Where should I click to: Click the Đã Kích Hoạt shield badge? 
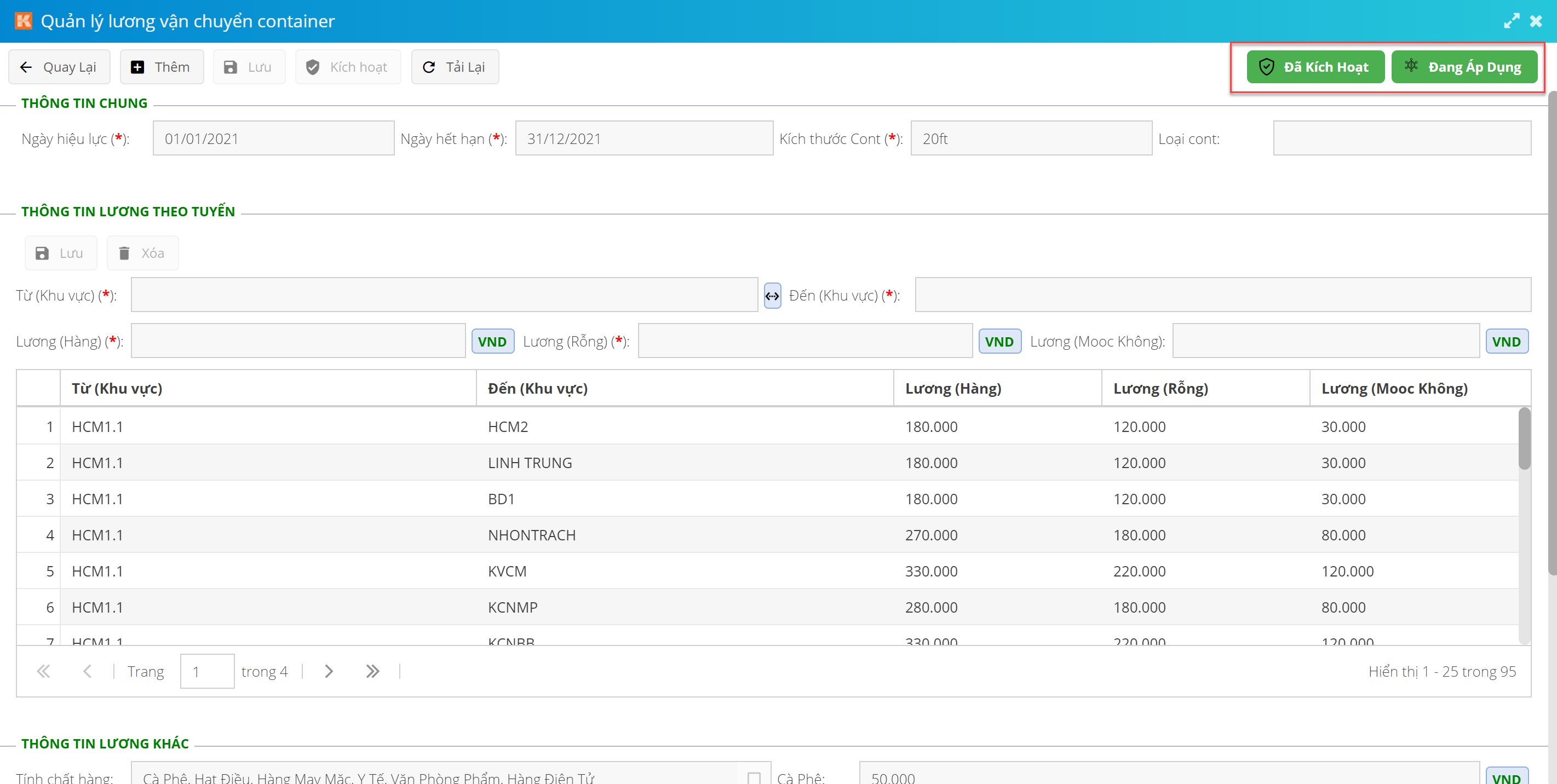pyautogui.click(x=1314, y=67)
